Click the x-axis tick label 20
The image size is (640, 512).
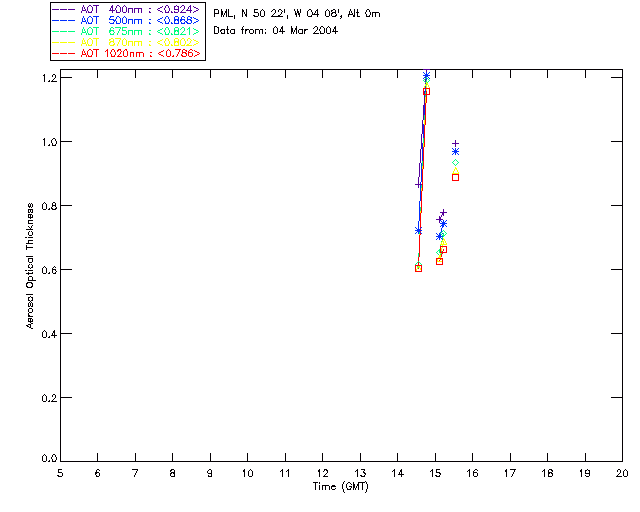[622, 473]
